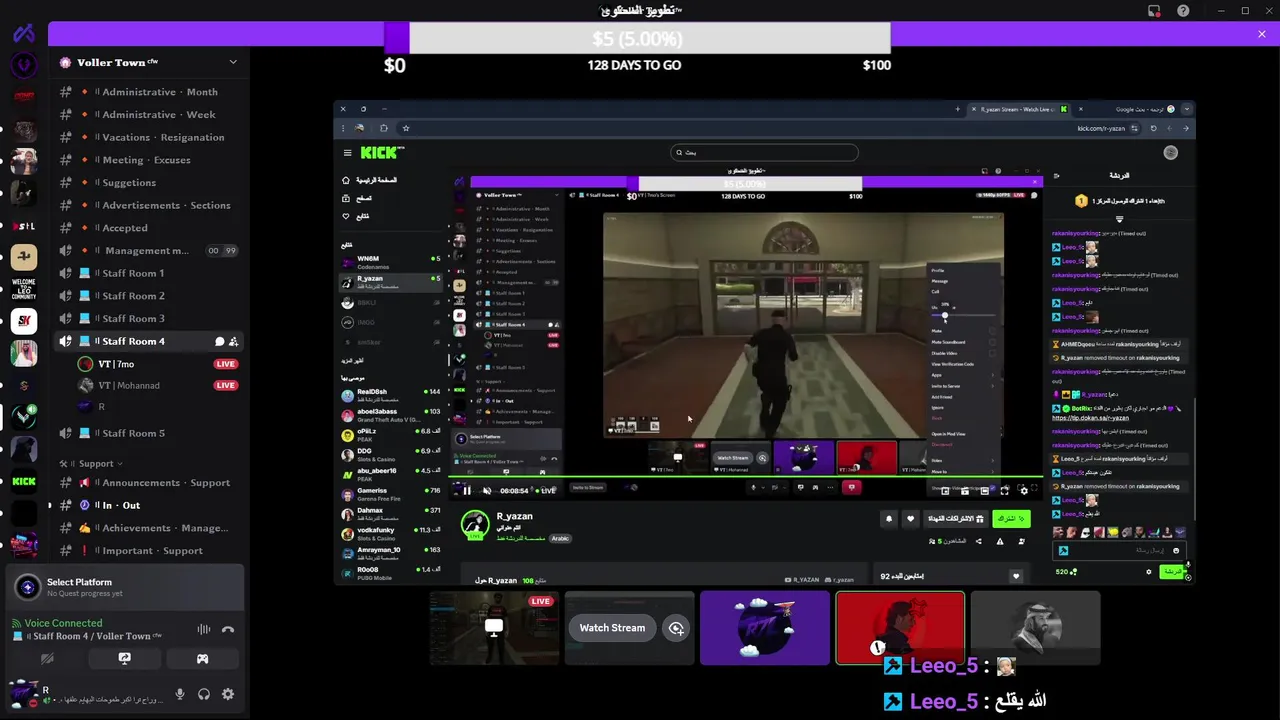Open Advertisements · Sections channel
This screenshot has width=1280, height=720.
[150, 205]
